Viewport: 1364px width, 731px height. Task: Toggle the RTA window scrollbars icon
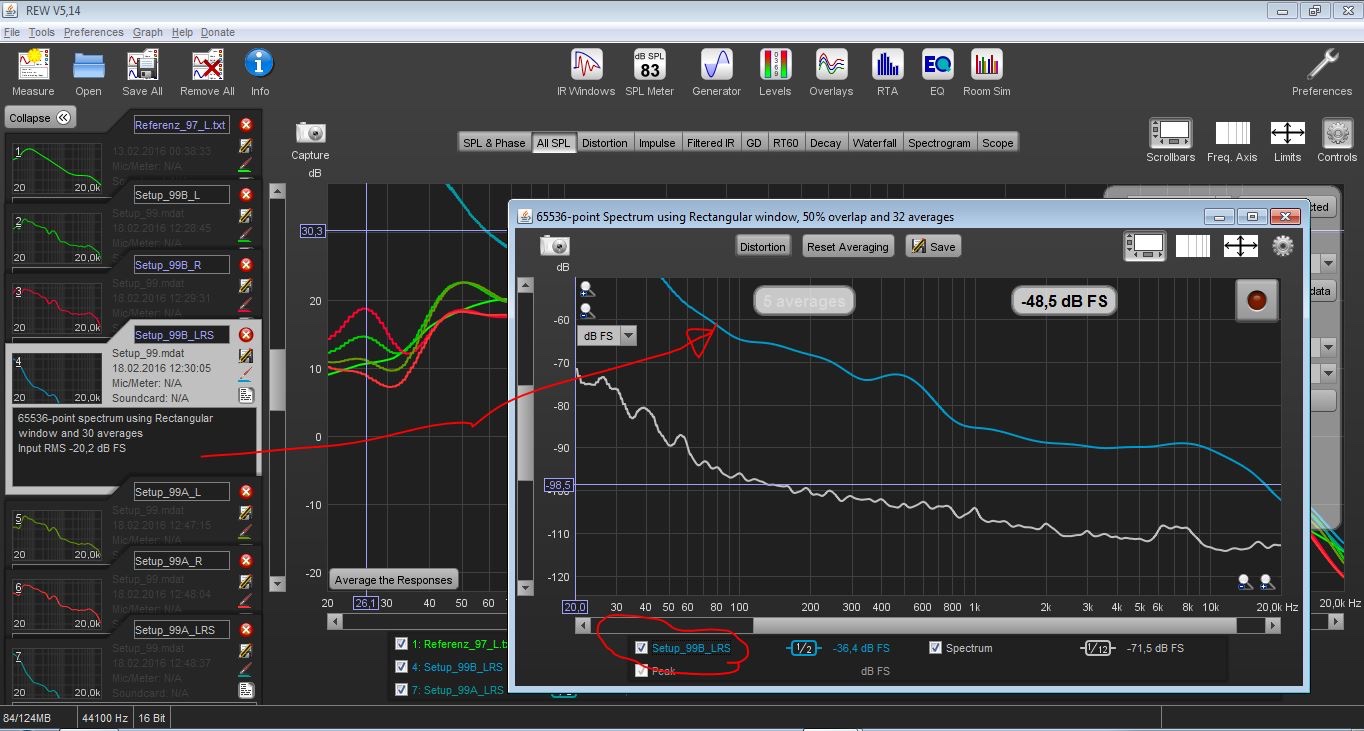[x=1144, y=246]
